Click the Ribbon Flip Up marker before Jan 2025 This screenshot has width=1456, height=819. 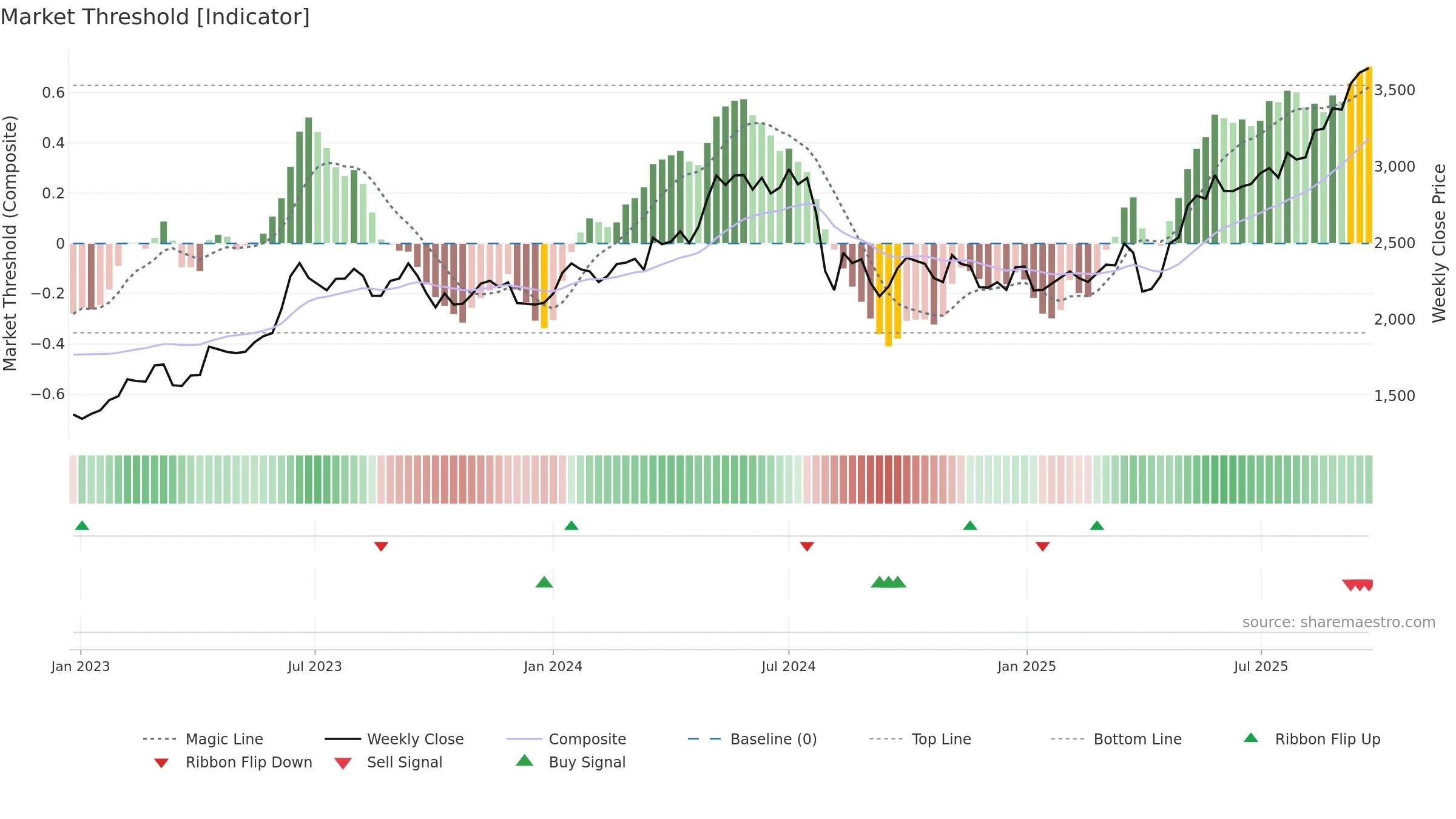coord(970,525)
